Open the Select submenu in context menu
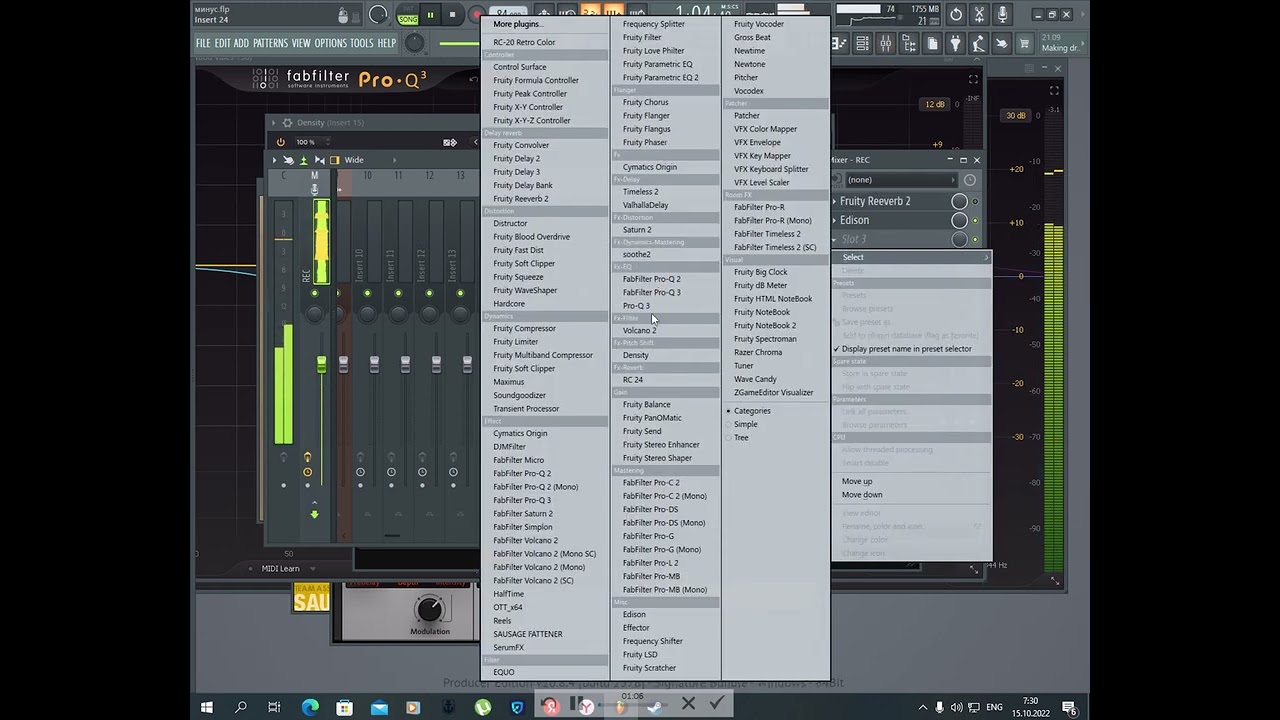1280x720 pixels. pos(911,257)
